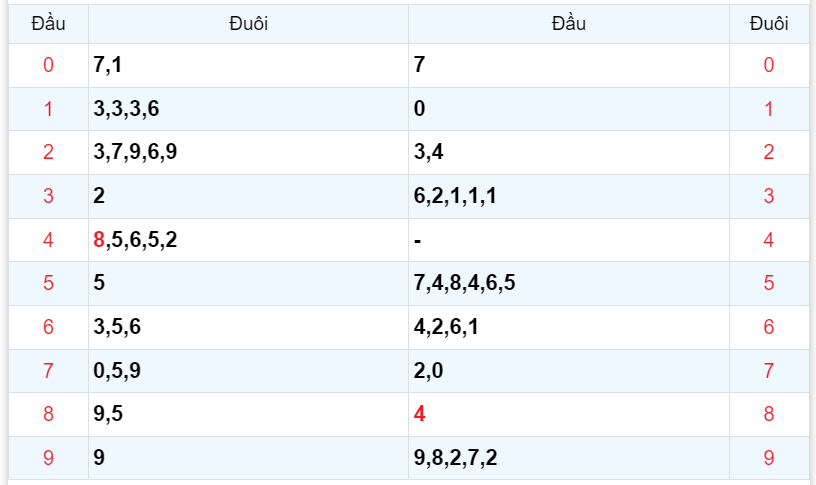This screenshot has height=485, width=816.
Task: Click the red 0 in the leftmost column
Action: 48,66
